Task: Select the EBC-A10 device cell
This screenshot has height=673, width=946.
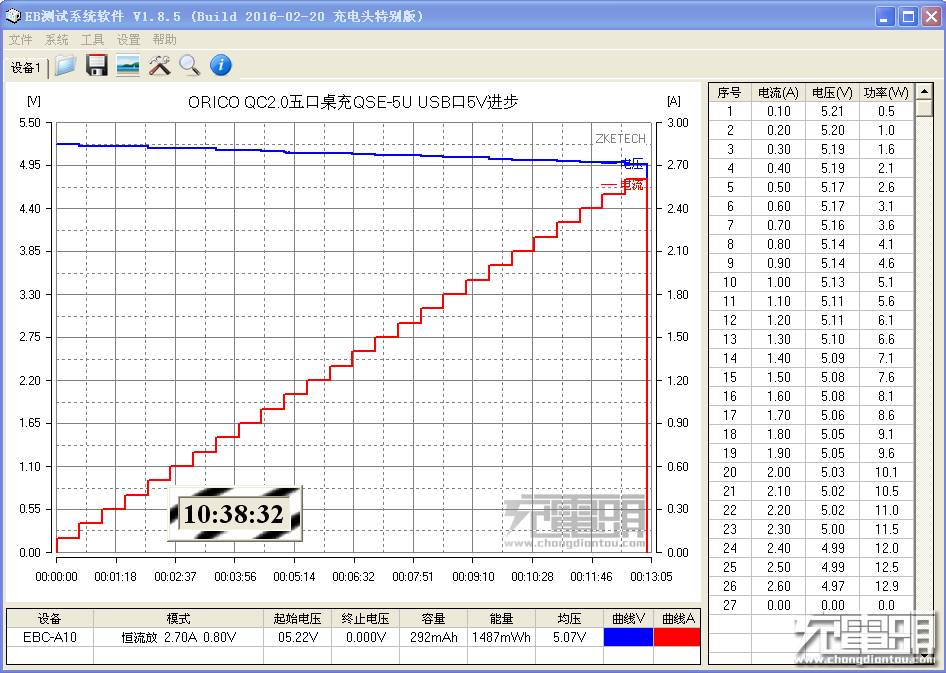Action: 49,637
